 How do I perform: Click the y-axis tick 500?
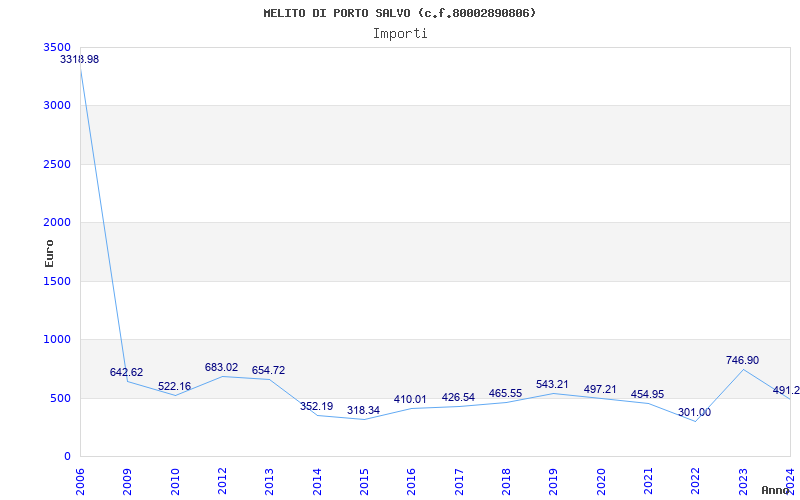[61, 398]
